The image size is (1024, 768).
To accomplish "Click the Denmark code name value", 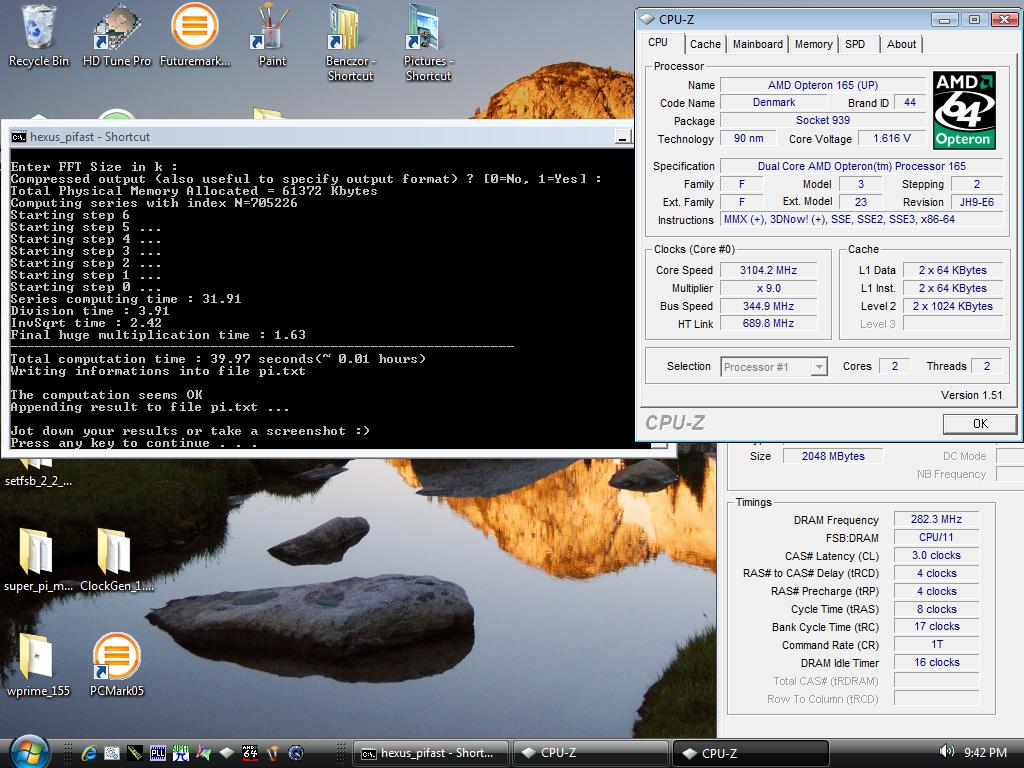I will [774, 103].
